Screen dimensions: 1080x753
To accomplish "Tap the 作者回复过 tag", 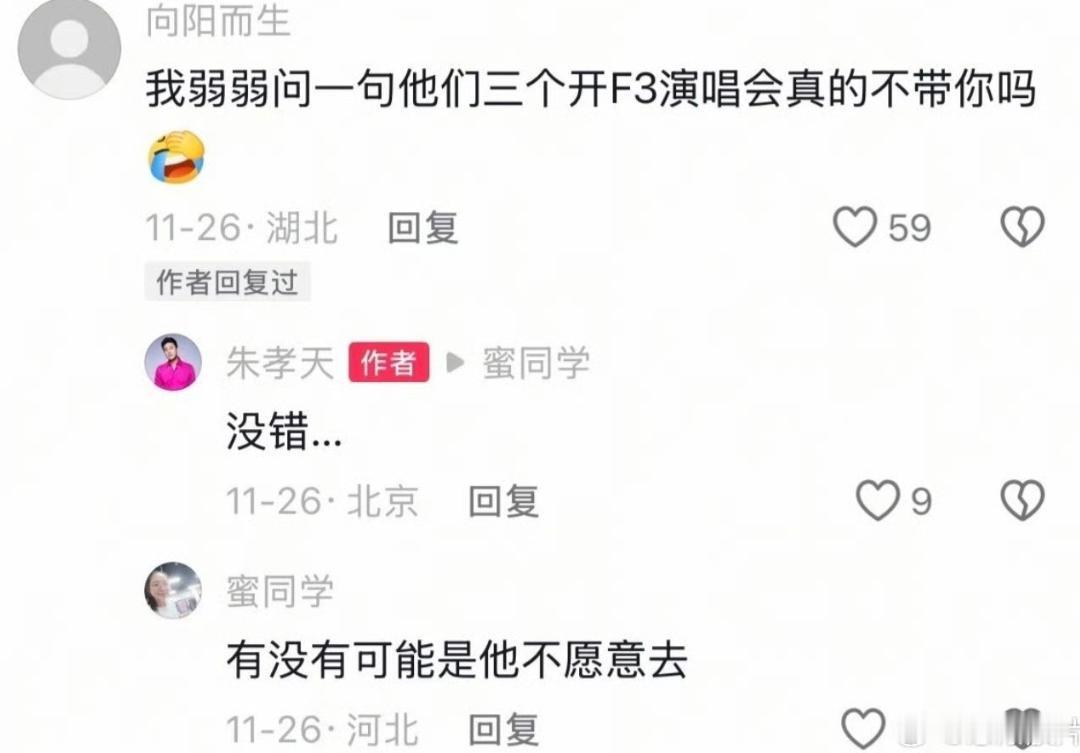I will tap(227, 282).
